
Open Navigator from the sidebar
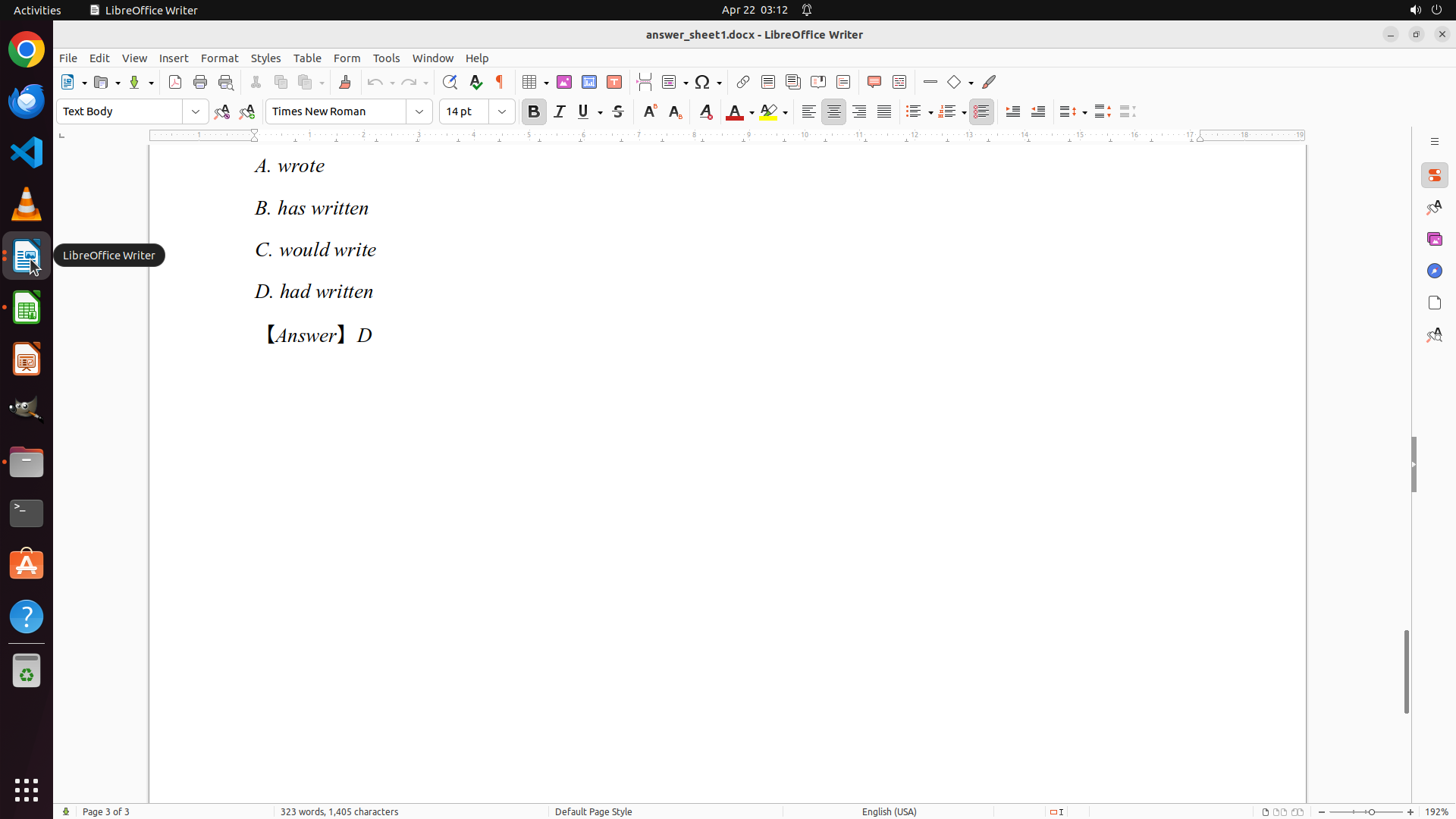[1434, 271]
